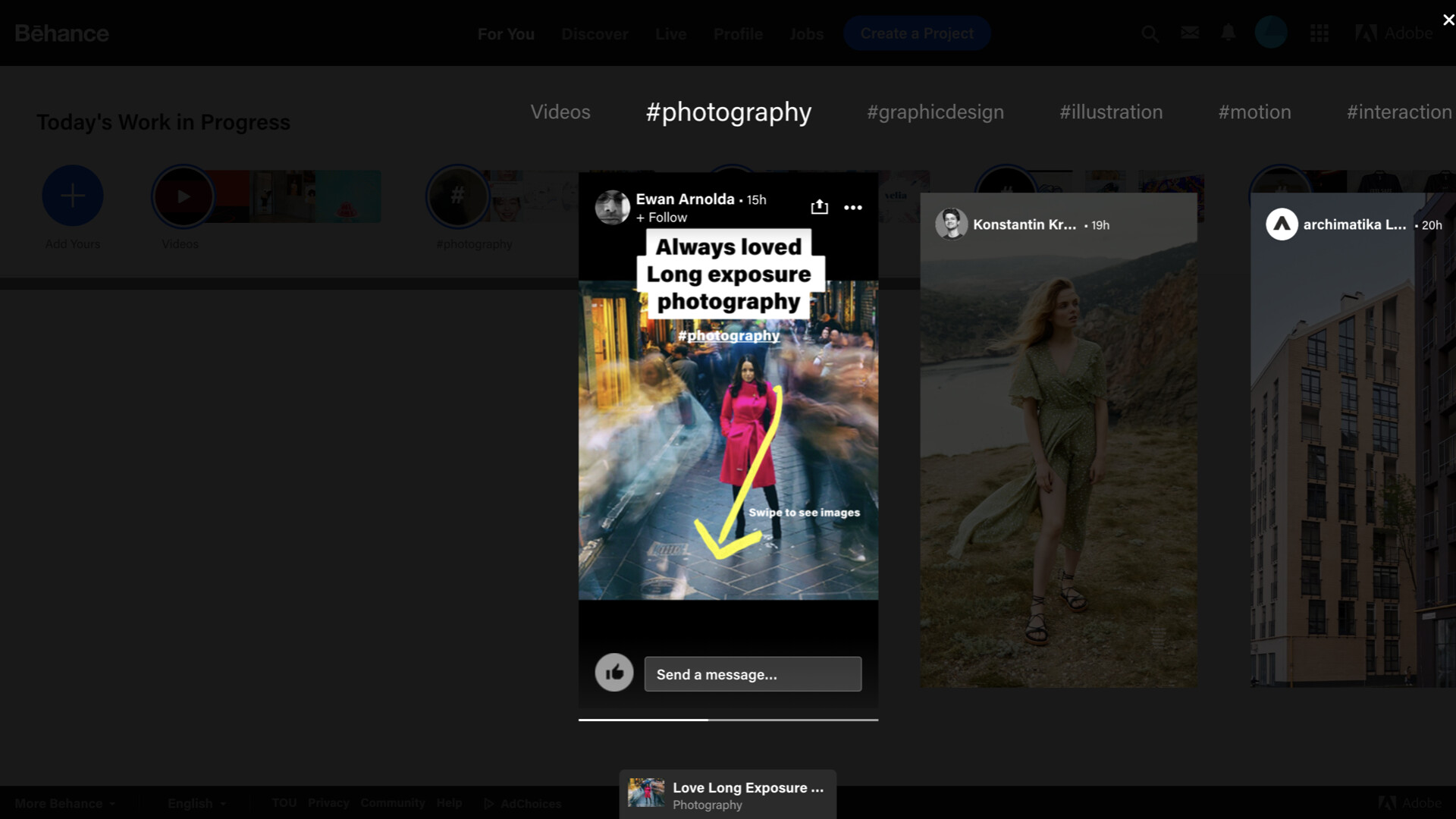Click the story progress bar
The image size is (1456, 819).
click(728, 719)
